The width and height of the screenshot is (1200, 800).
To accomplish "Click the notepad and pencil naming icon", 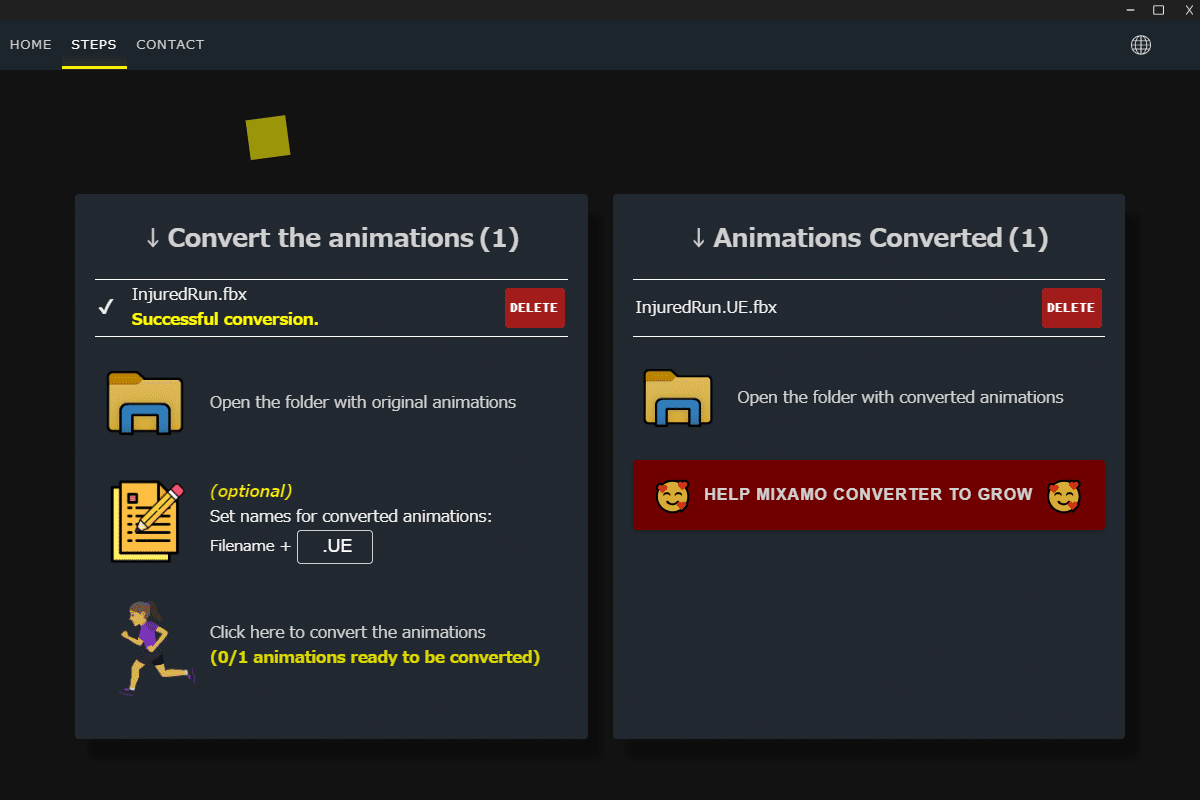I will pyautogui.click(x=148, y=521).
